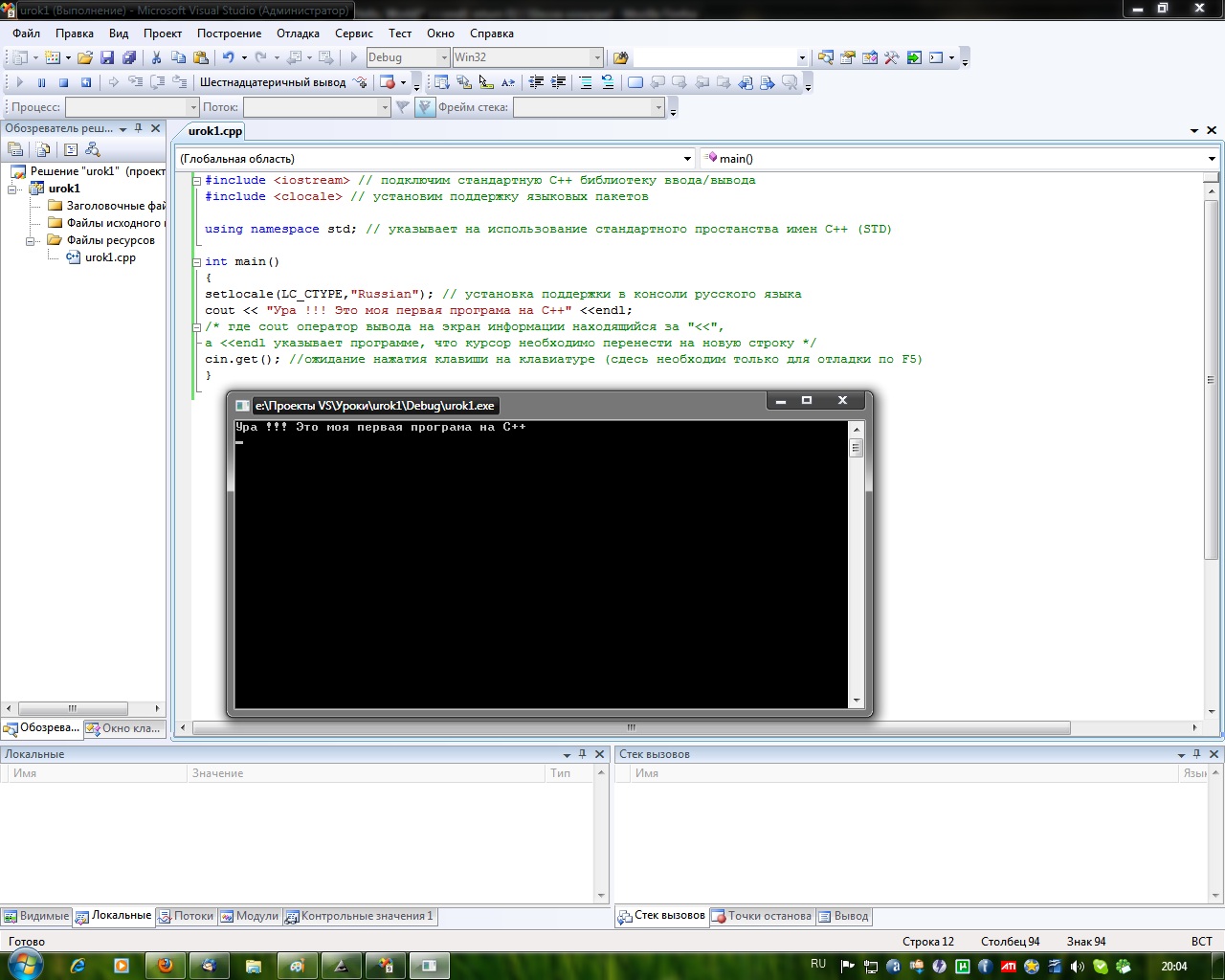Image resolution: width=1225 pixels, height=980 pixels.
Task: Open the Построение menu
Action: (230, 33)
